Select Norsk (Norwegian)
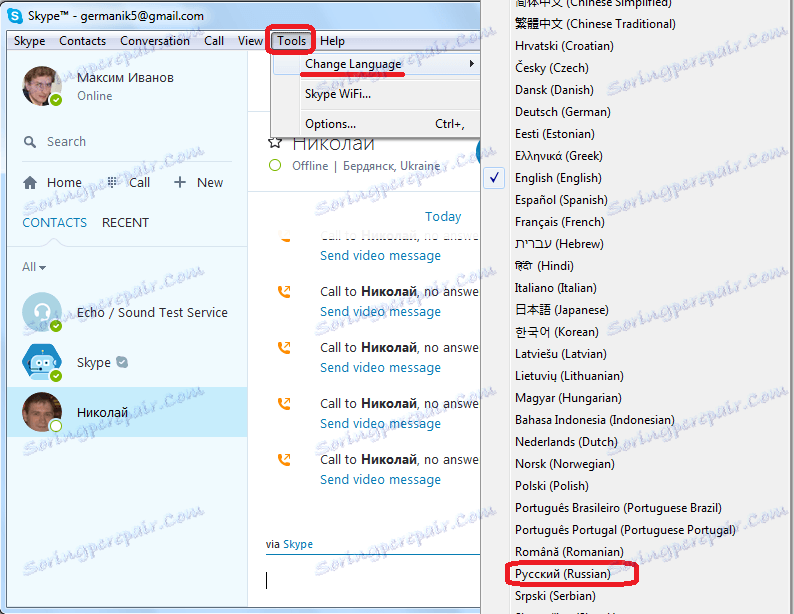This screenshot has width=794, height=614. (x=565, y=464)
